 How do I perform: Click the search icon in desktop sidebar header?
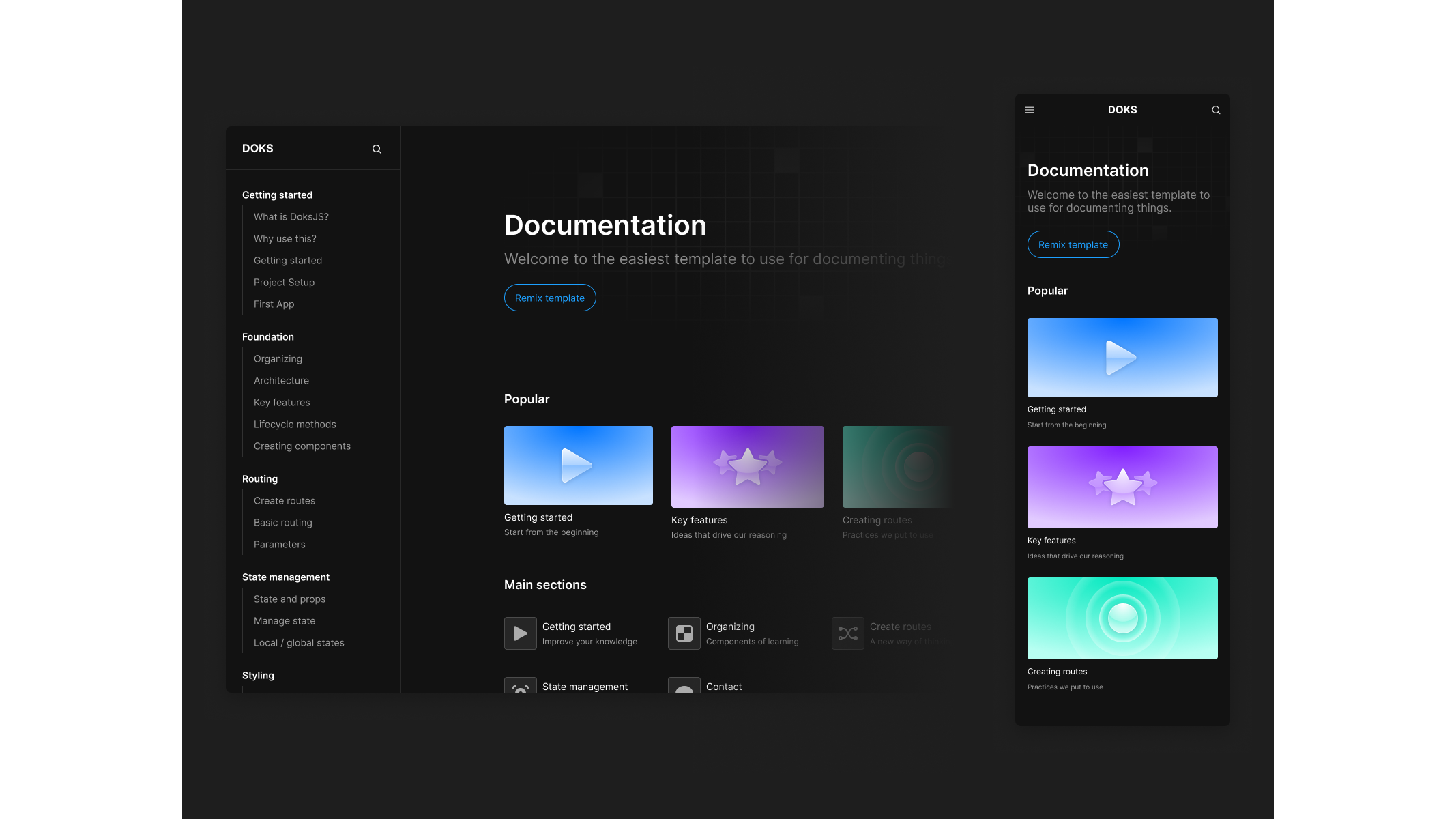tap(377, 149)
